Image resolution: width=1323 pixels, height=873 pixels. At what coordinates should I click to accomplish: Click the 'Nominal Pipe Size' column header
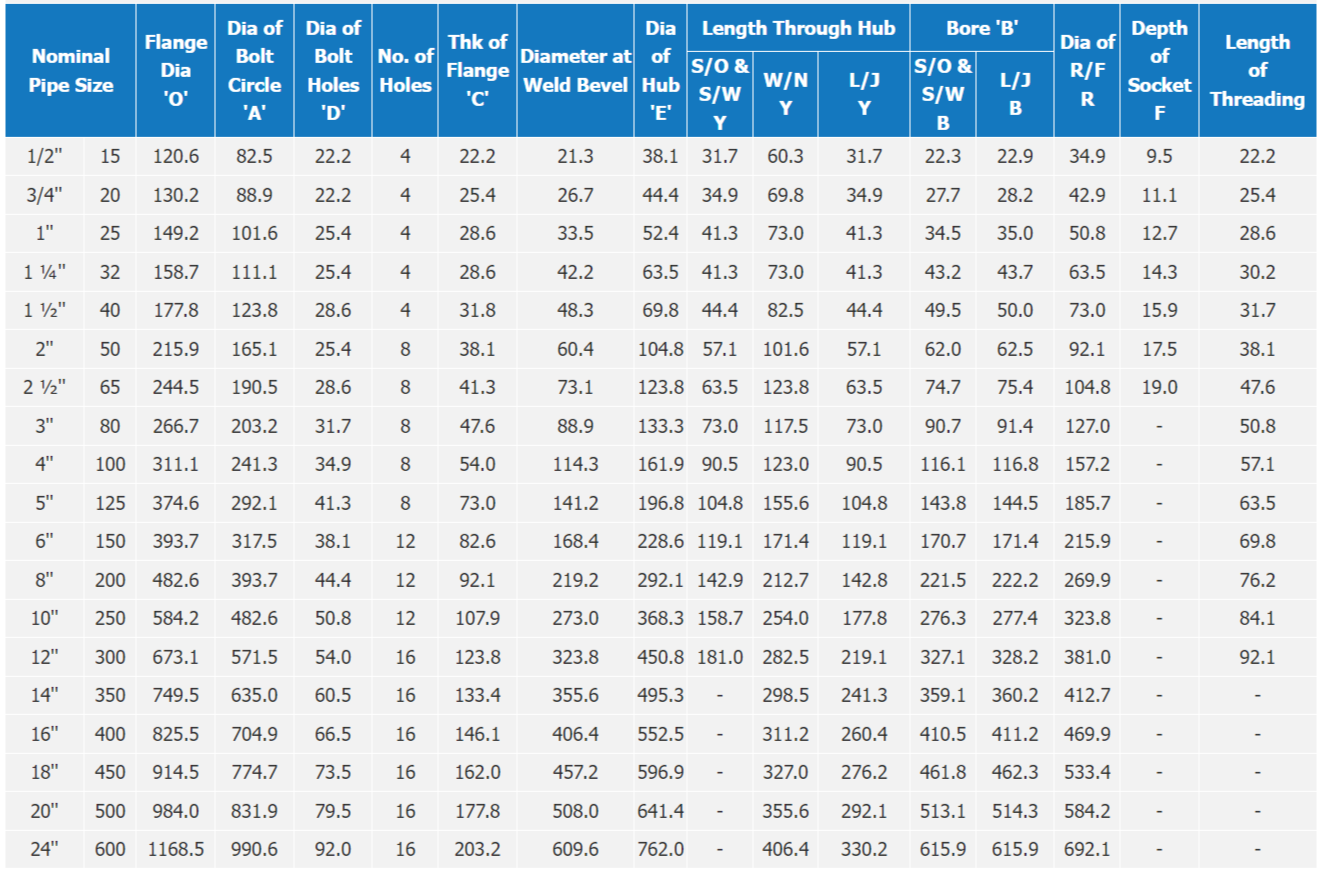71,71
